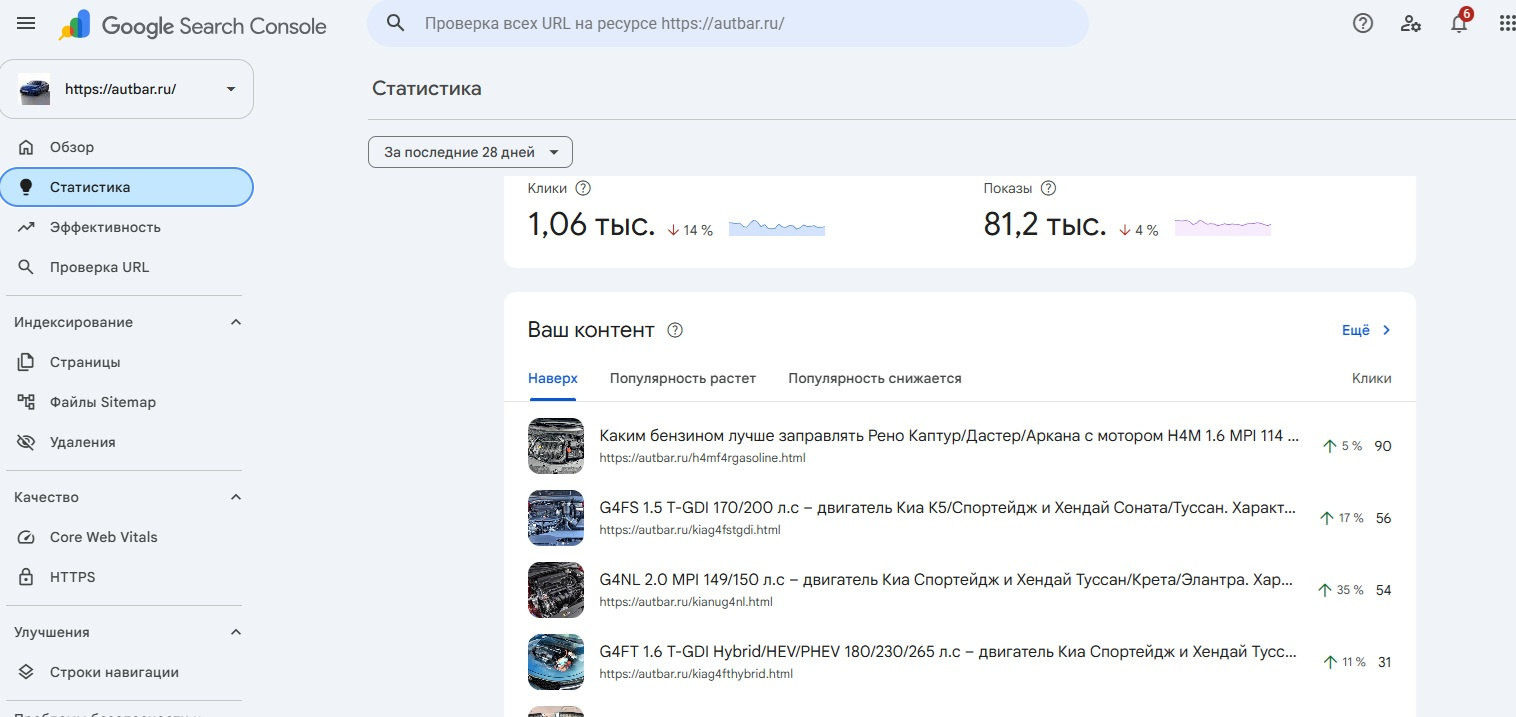1516x717 pixels.
Task: Click the Файлы Sitemap icon
Action: coord(27,402)
